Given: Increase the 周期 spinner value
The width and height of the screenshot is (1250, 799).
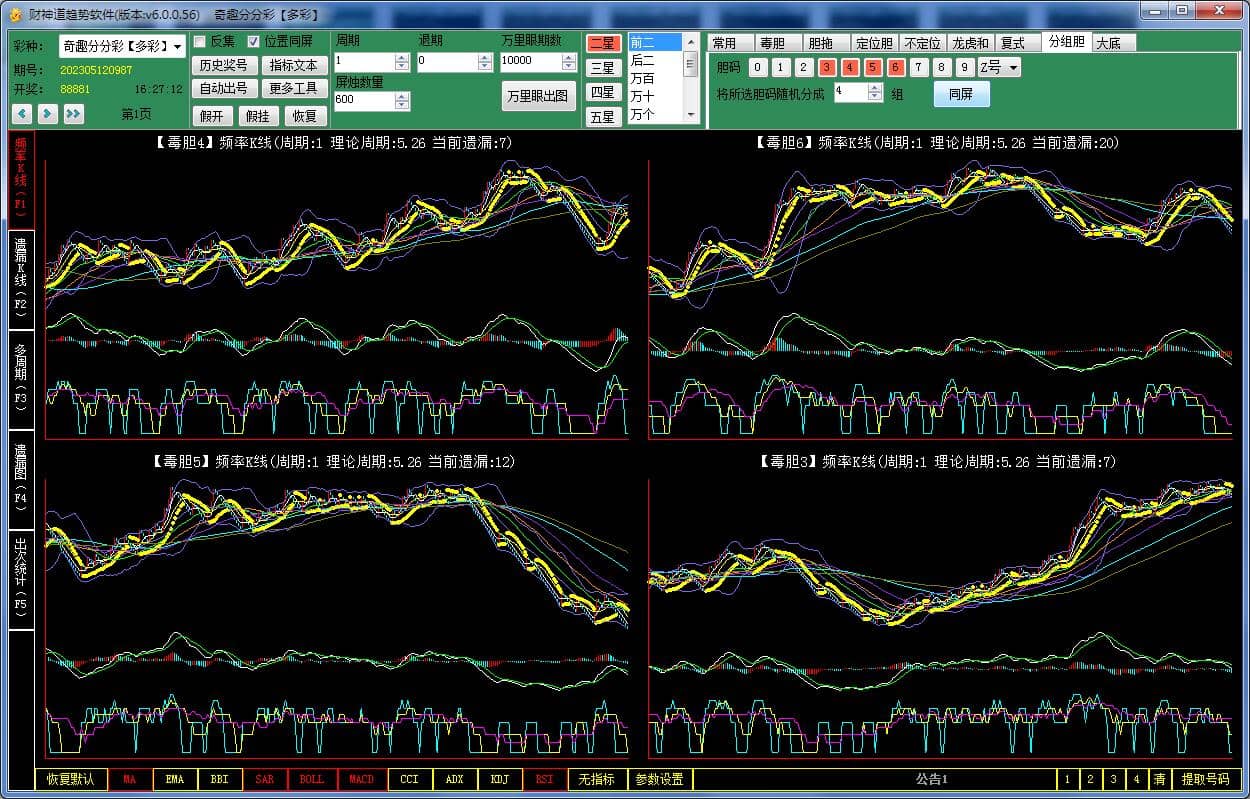Looking at the screenshot, I should pyautogui.click(x=402, y=57).
